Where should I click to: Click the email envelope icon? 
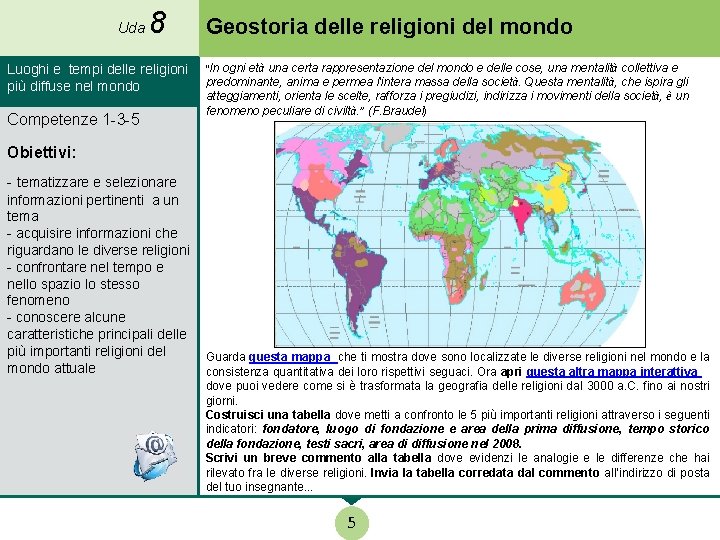point(155,456)
